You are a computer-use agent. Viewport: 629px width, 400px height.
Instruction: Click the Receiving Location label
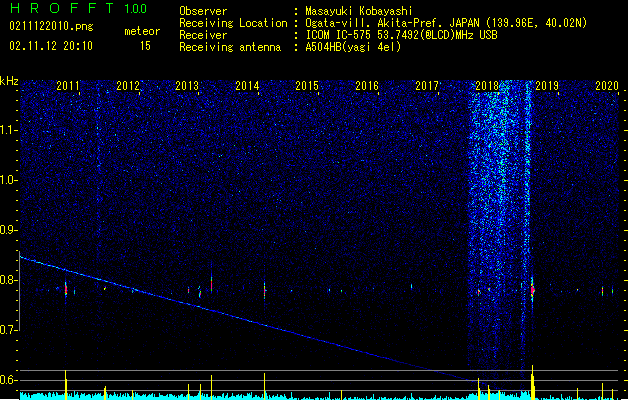click(x=233, y=23)
